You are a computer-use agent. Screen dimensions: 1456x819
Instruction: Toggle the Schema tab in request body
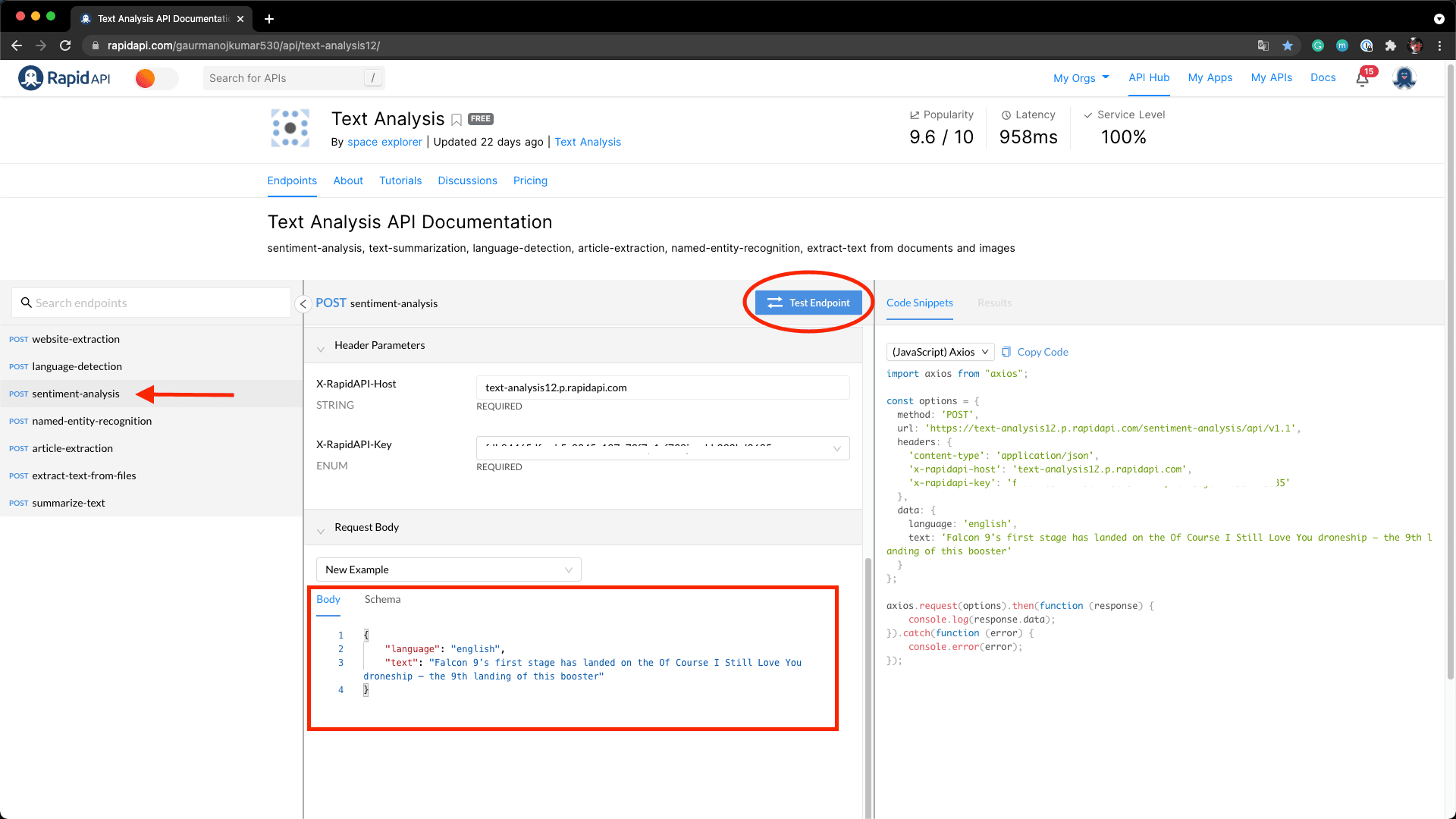tap(383, 598)
